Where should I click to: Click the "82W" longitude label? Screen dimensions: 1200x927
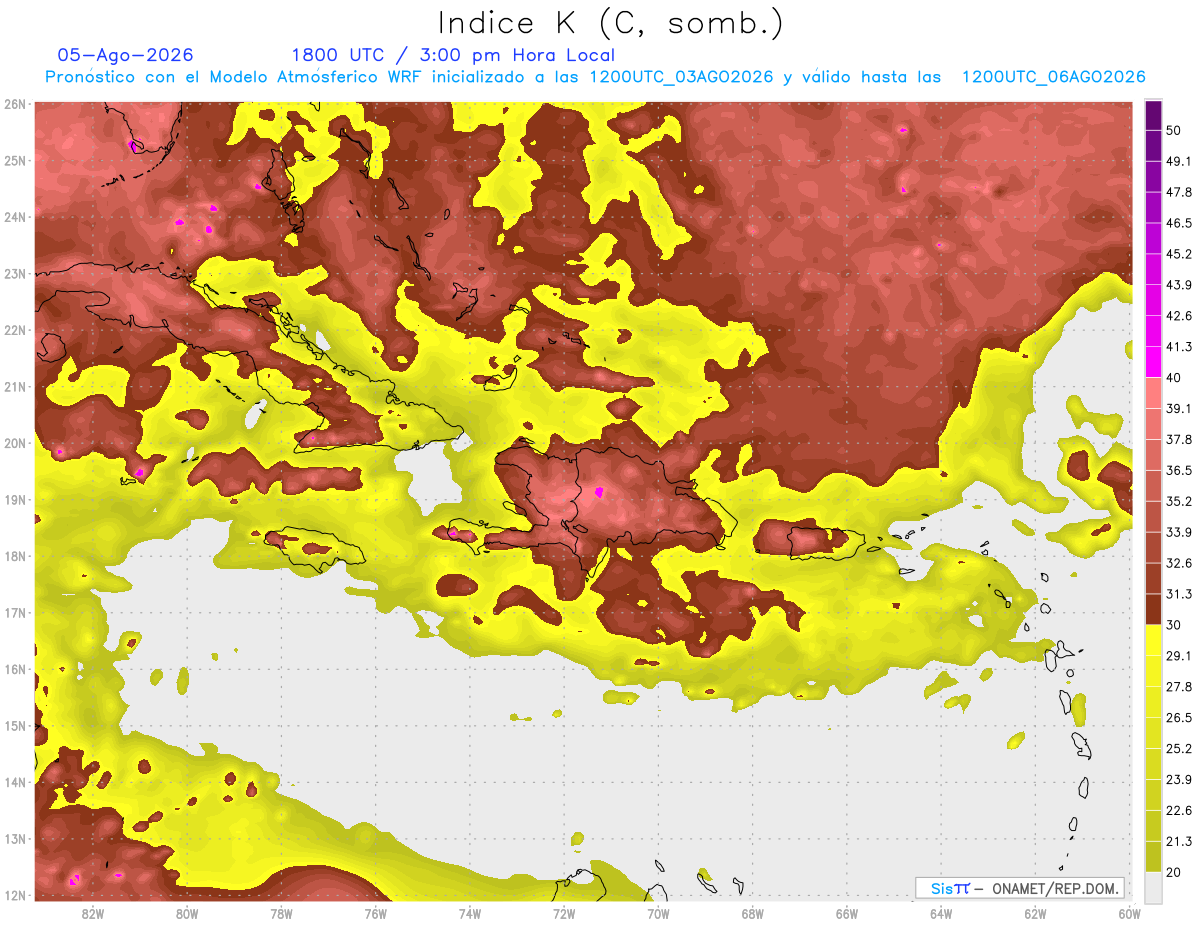tap(92, 913)
